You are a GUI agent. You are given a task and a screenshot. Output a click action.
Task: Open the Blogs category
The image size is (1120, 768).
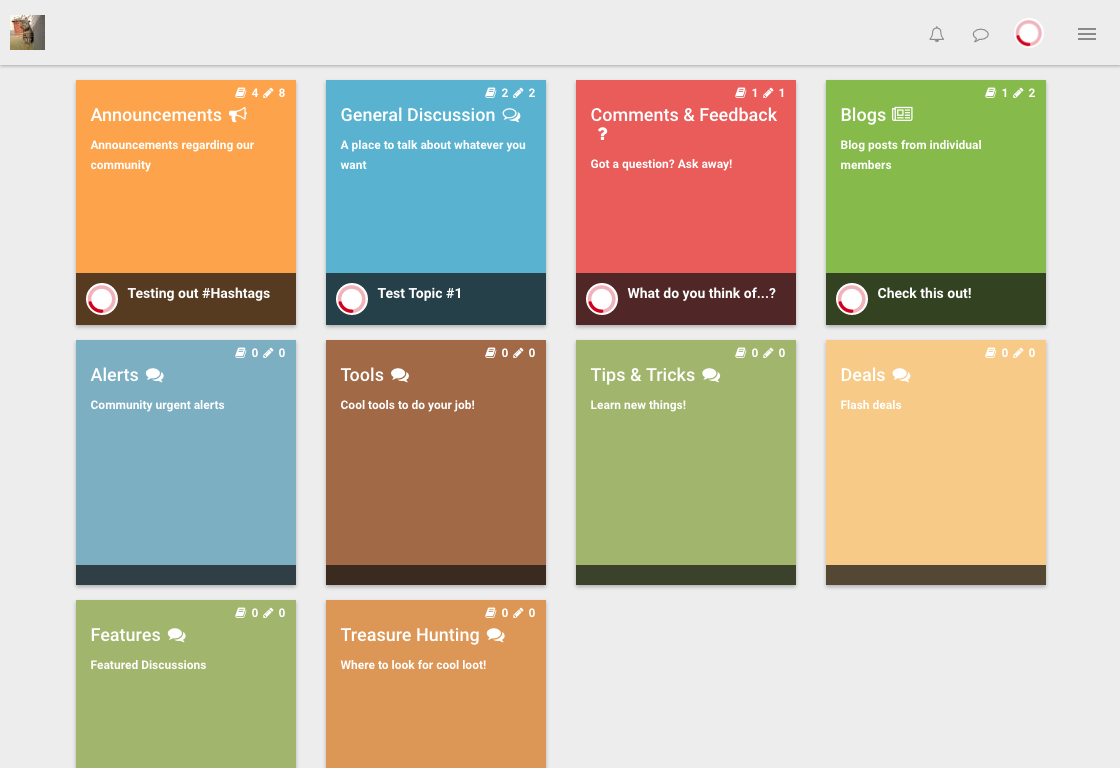pos(863,115)
